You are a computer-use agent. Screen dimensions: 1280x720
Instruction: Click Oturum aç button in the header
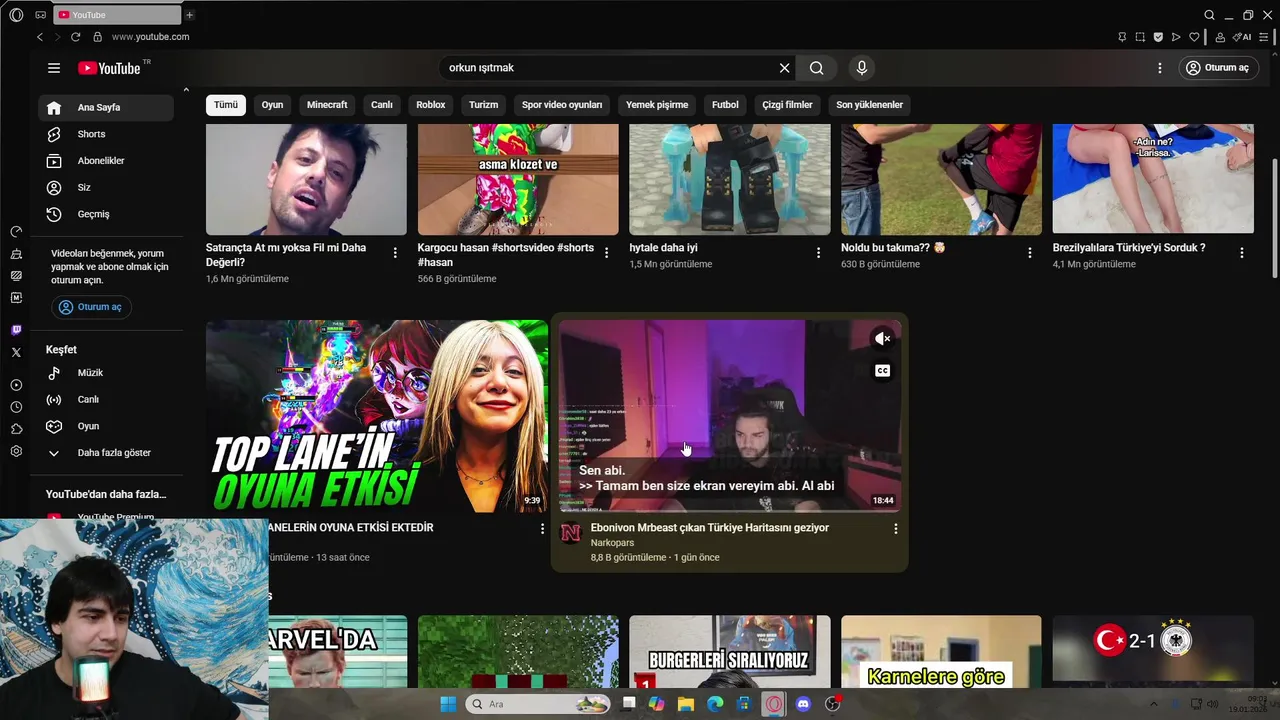tap(1218, 68)
